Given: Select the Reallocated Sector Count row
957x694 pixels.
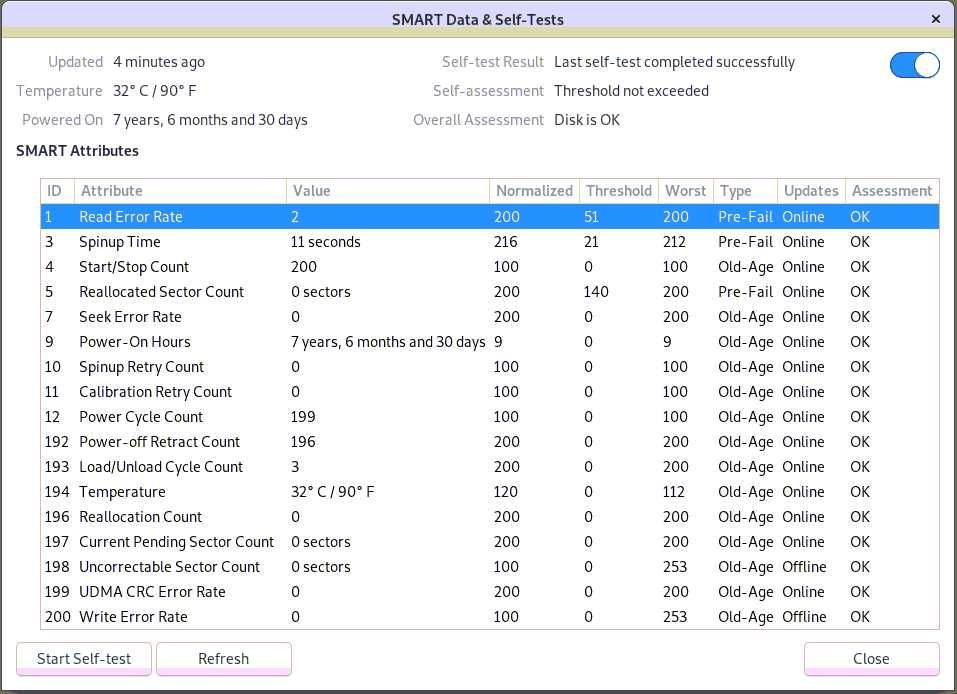Looking at the screenshot, I should coord(489,292).
